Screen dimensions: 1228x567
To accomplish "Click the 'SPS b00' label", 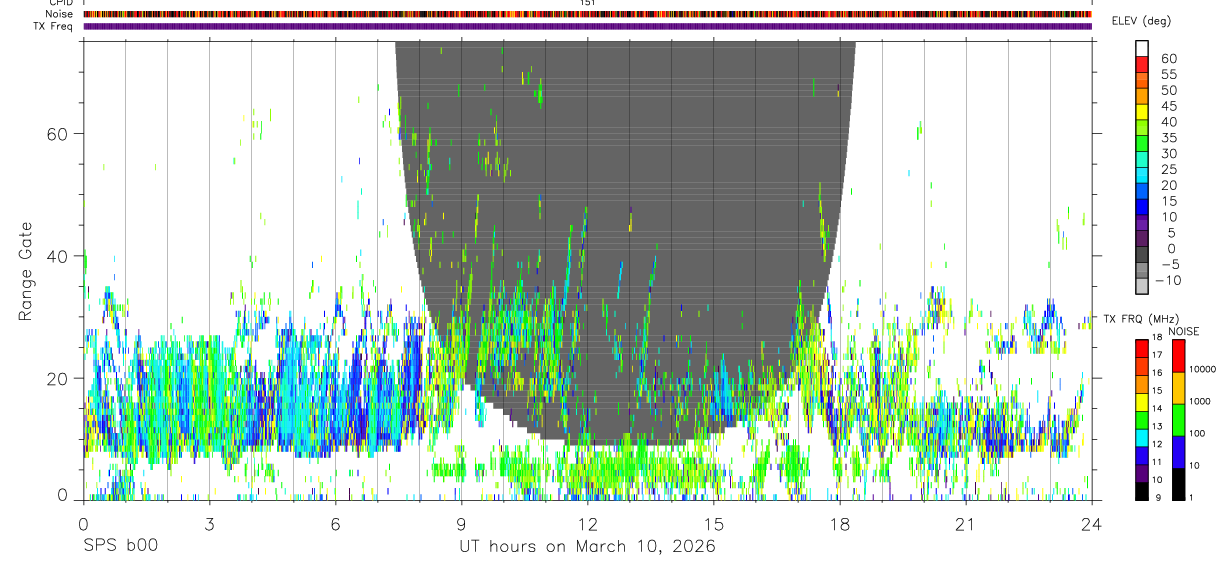I will coord(120,546).
